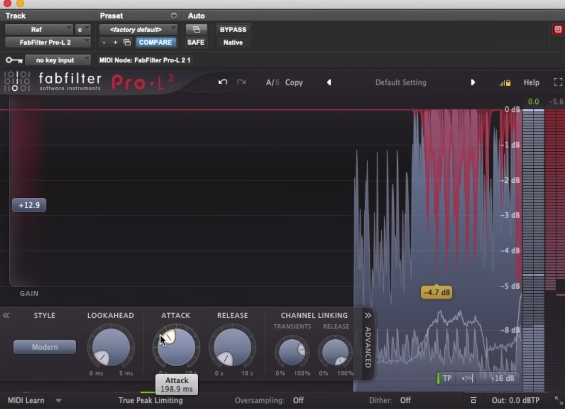Click the -4.7 dB gain reduction label
The image size is (565, 409).
(436, 292)
